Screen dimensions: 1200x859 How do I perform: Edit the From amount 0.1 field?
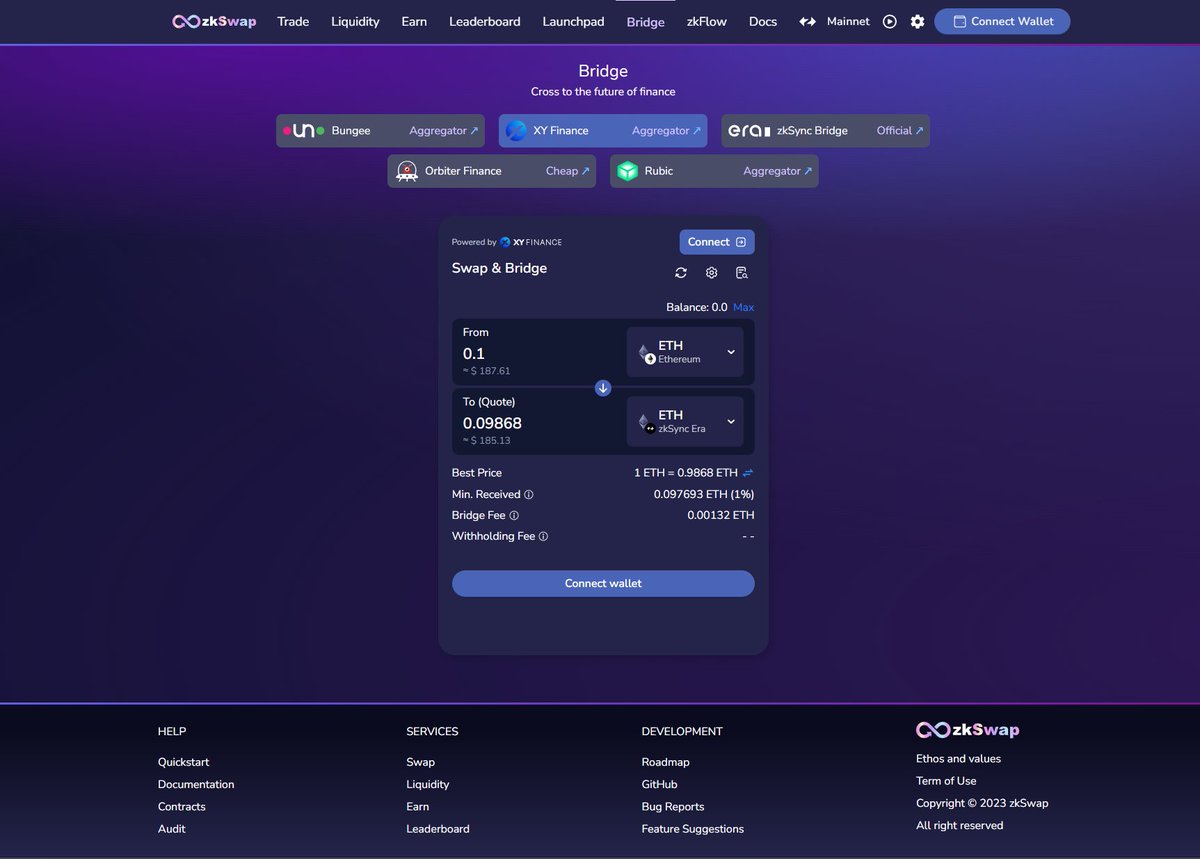[474, 354]
